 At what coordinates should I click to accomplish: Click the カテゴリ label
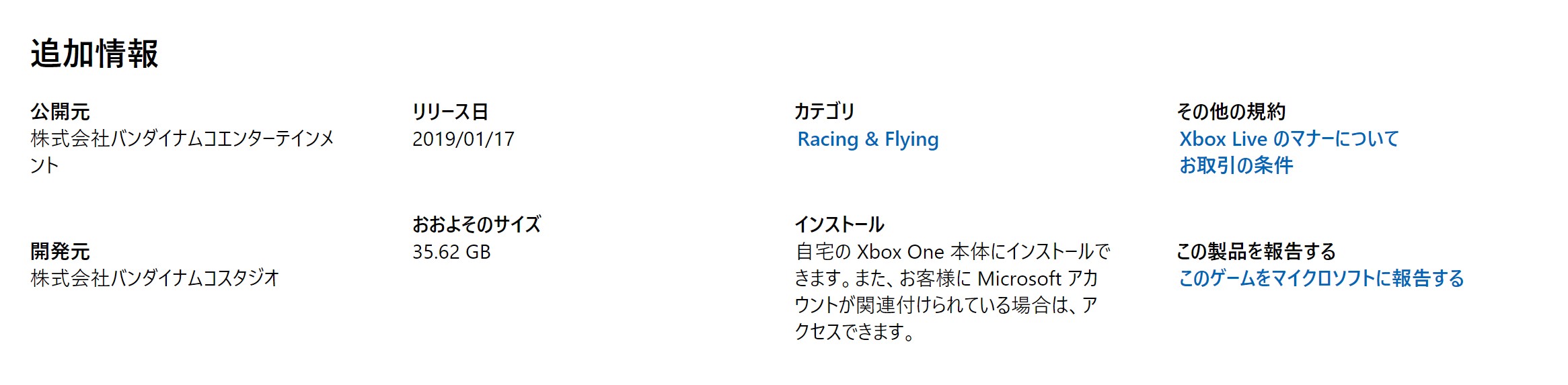coord(824,112)
